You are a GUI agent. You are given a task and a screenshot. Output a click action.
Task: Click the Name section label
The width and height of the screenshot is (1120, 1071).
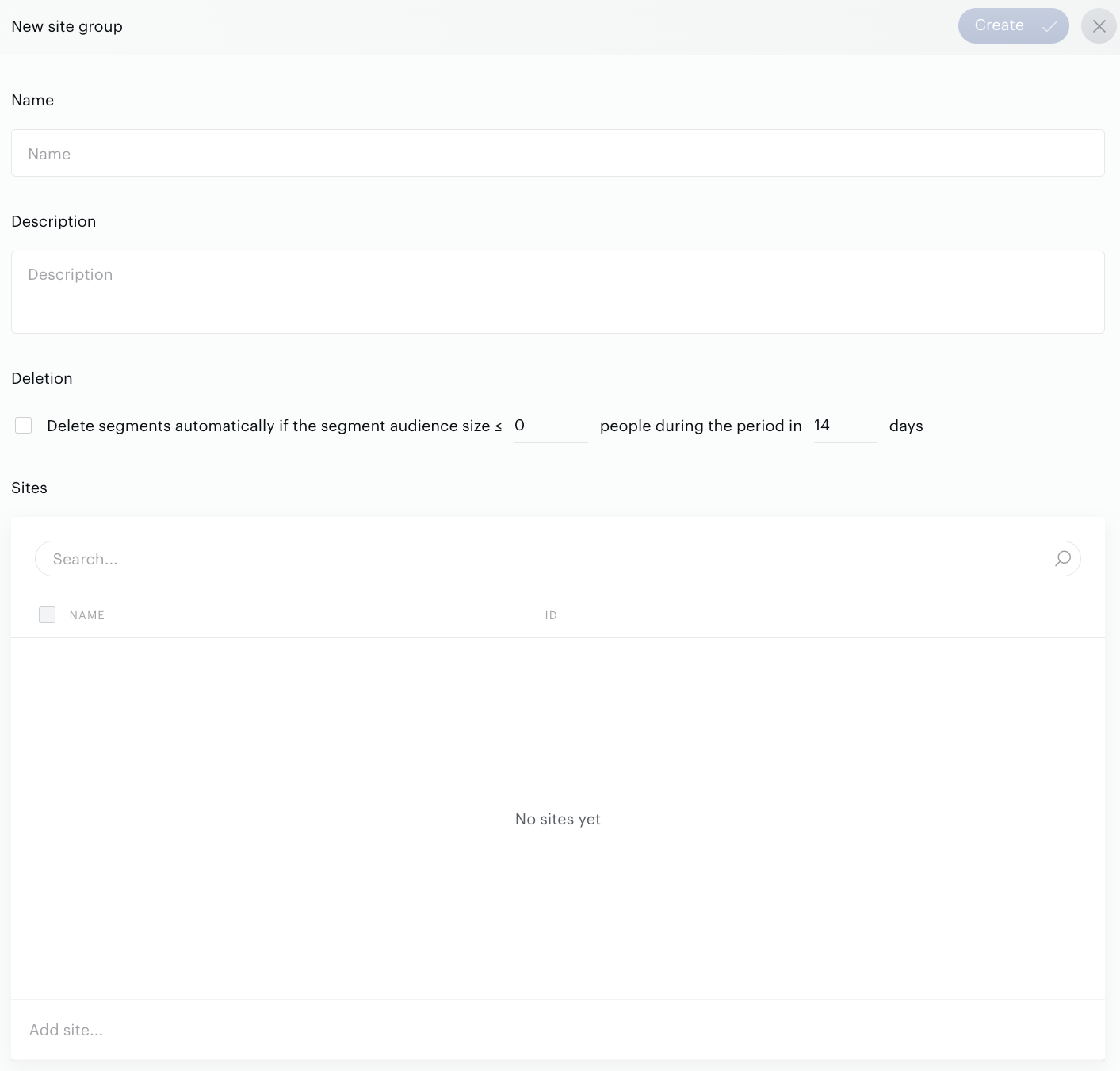32,100
